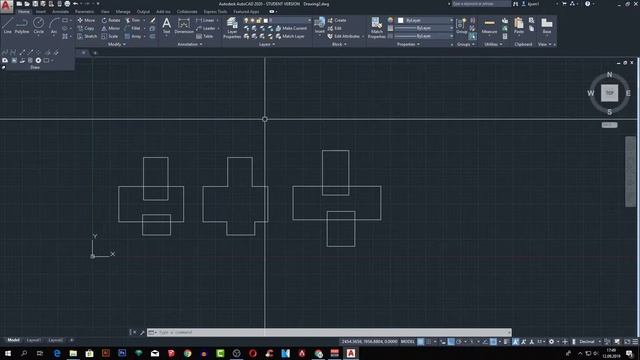Viewport: 640px width, 360px height.
Task: Toggle polar tracking in status bar
Action: pyautogui.click(x=459, y=342)
